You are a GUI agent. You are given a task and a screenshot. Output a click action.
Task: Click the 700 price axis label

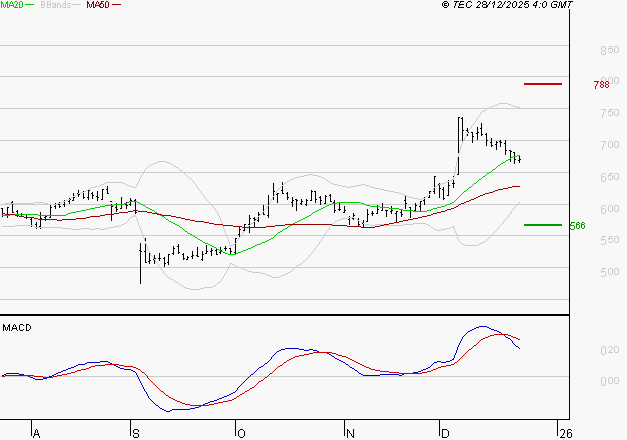(x=610, y=144)
